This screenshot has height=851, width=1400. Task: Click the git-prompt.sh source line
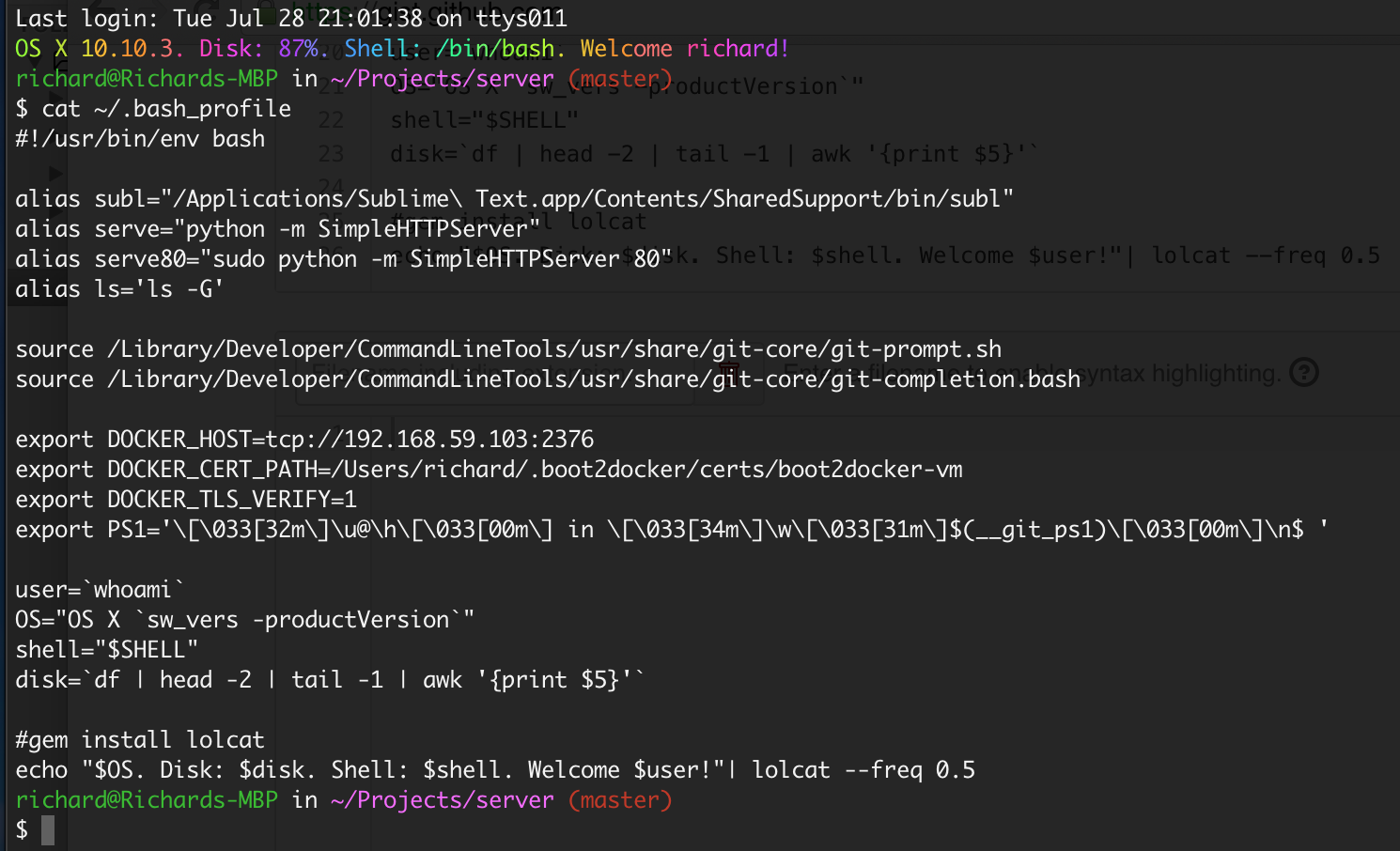[508, 349]
